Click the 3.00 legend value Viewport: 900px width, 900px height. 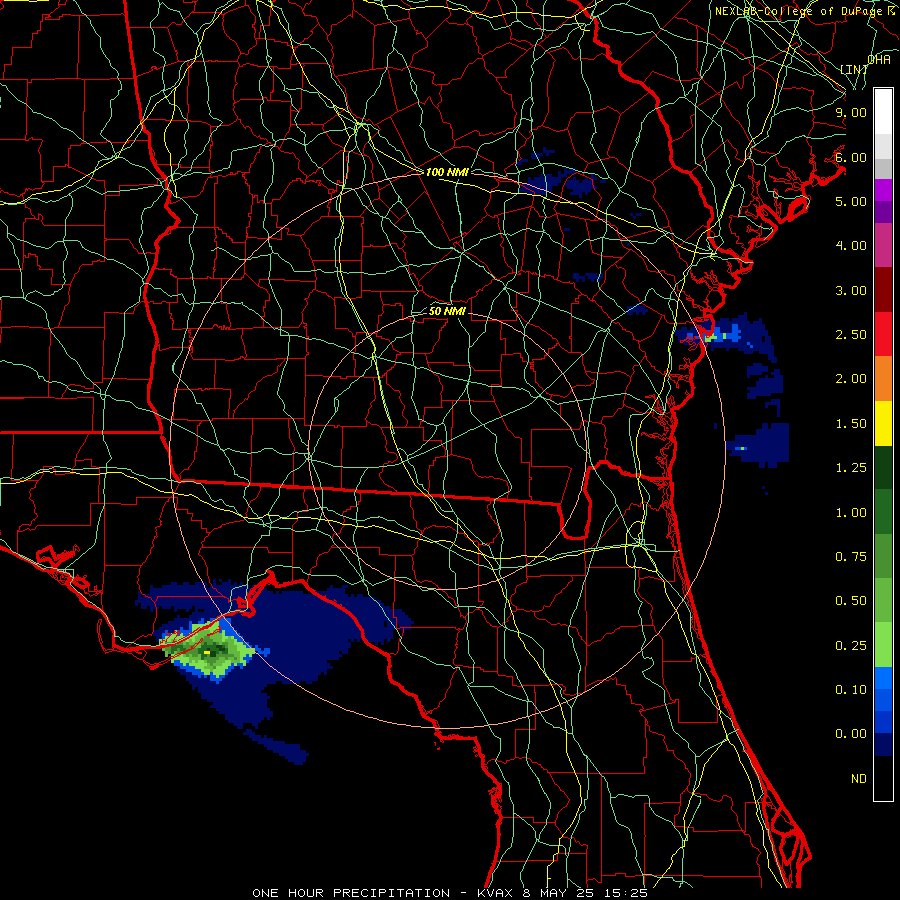point(851,290)
